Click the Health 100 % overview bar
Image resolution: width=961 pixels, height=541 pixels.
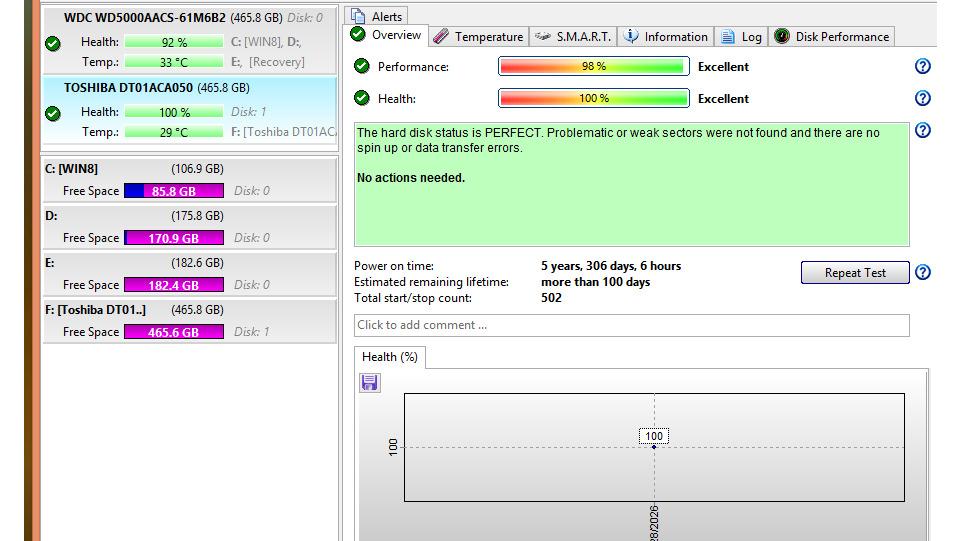pyautogui.click(x=593, y=98)
